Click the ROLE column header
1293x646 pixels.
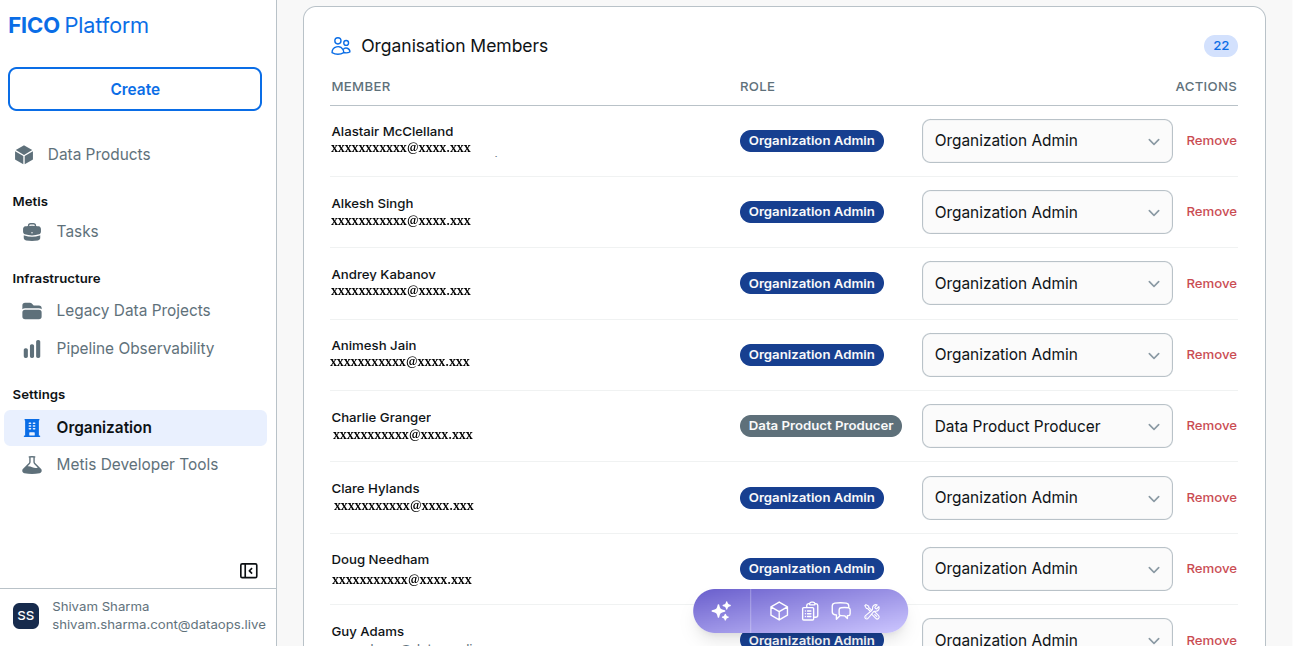coord(757,87)
